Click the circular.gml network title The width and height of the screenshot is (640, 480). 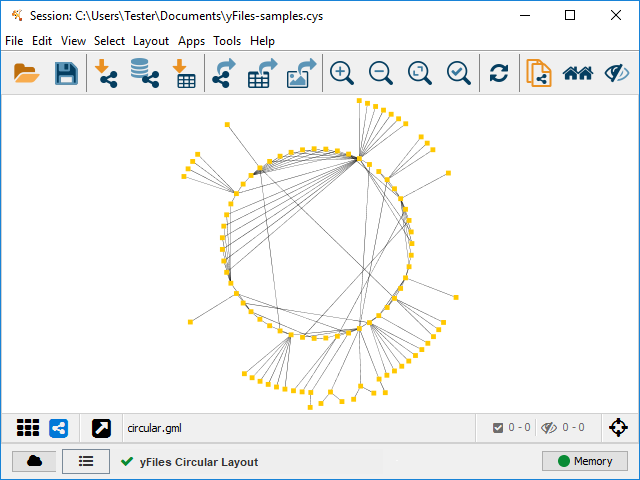click(154, 428)
